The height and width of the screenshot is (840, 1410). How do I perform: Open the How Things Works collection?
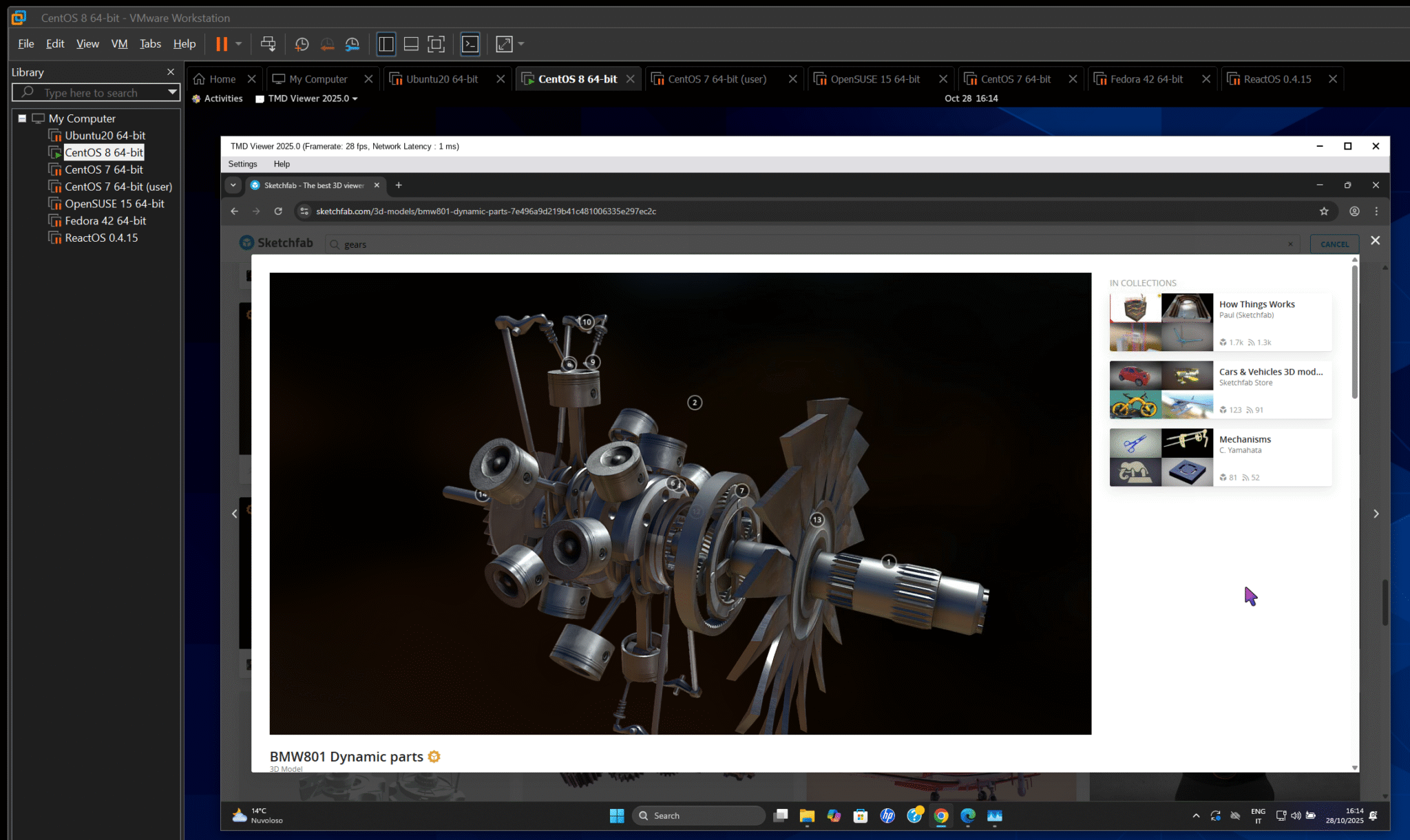click(x=1220, y=322)
